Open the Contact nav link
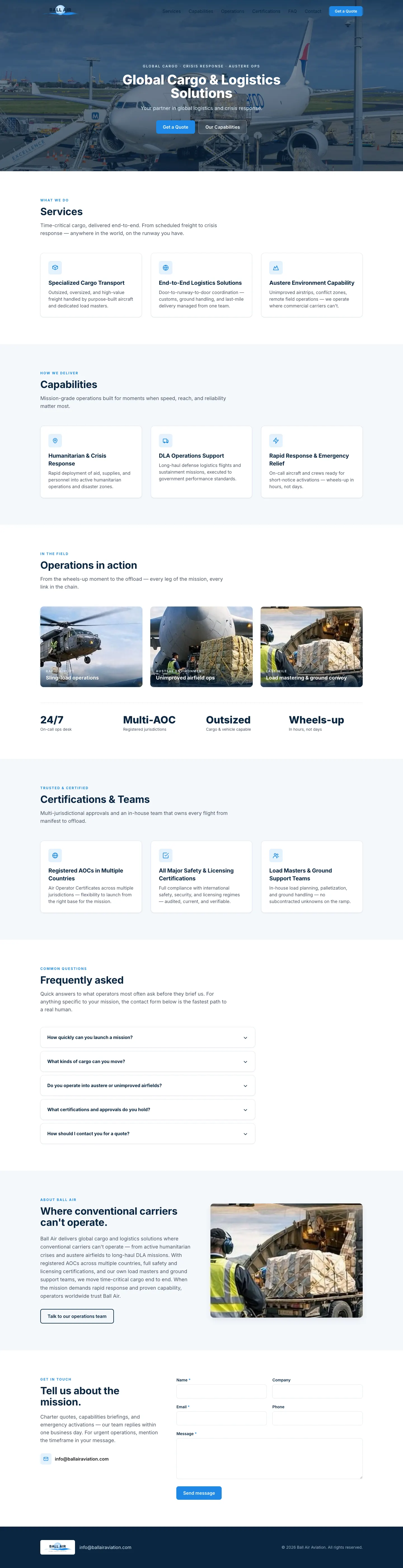 313,11
